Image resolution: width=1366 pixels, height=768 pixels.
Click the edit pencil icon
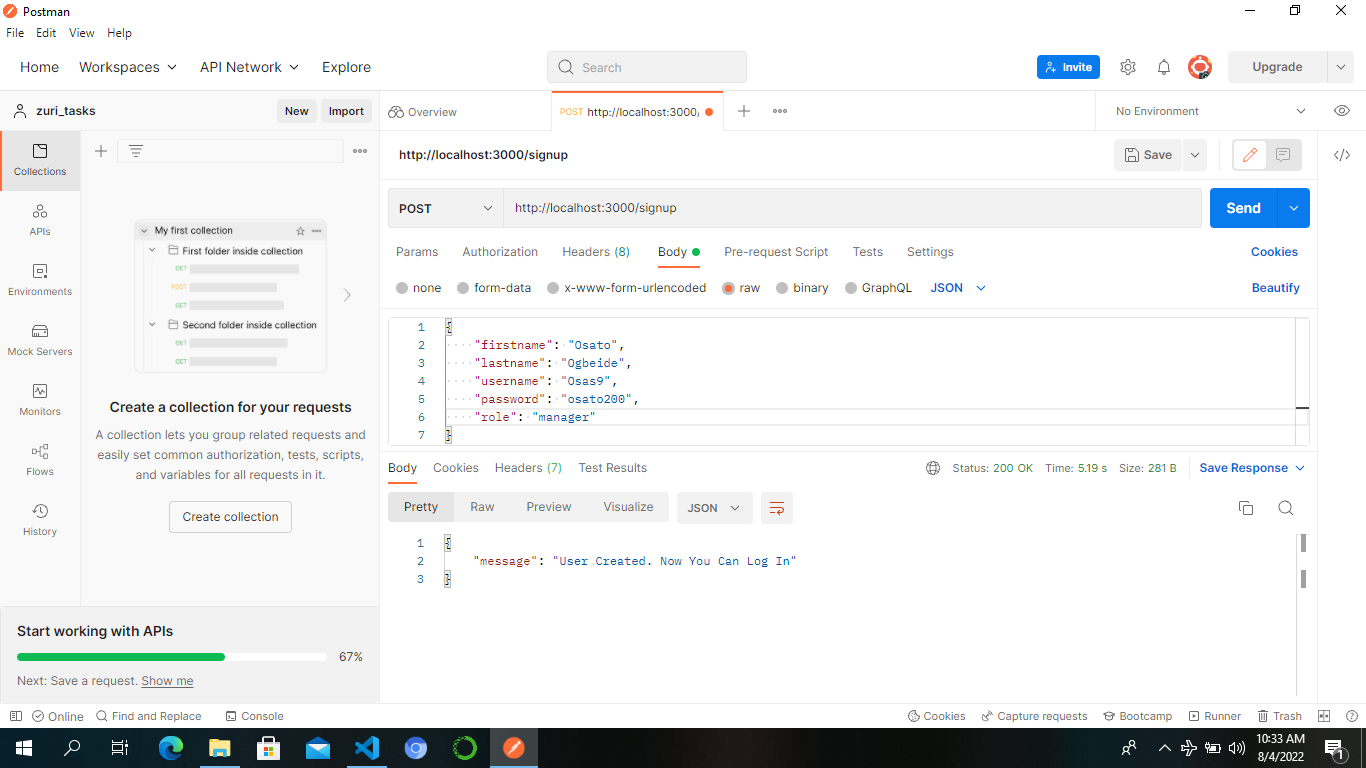click(1250, 155)
